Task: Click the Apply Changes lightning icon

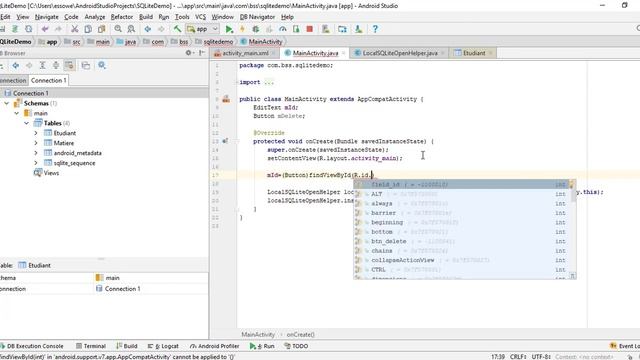Action: tap(242, 29)
